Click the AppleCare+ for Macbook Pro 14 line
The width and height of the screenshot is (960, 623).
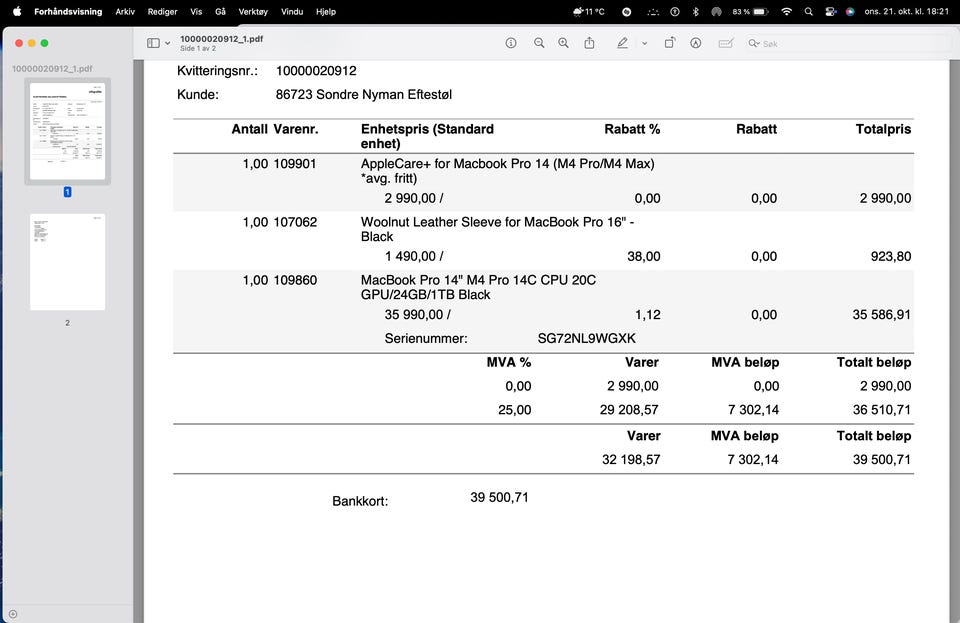[x=508, y=171]
